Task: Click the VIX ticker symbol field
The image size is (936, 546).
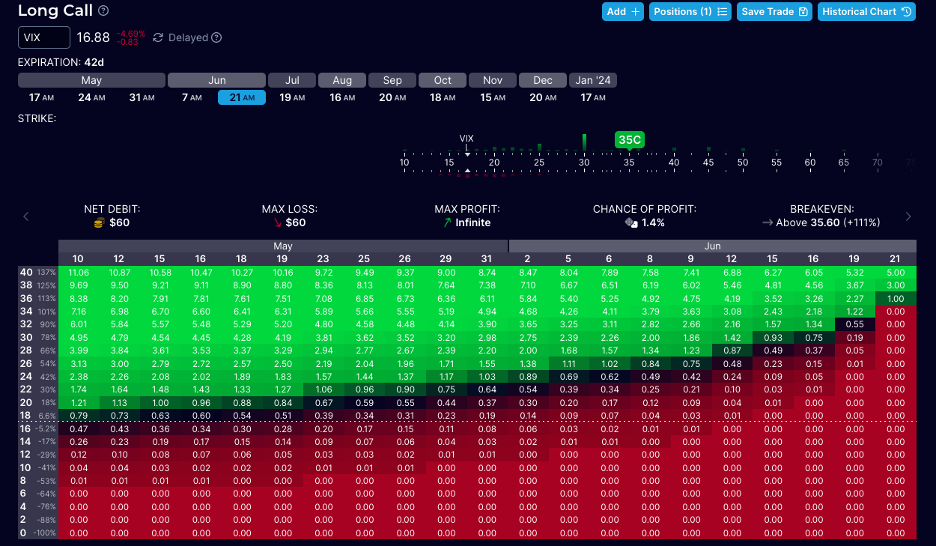Action: (44, 38)
